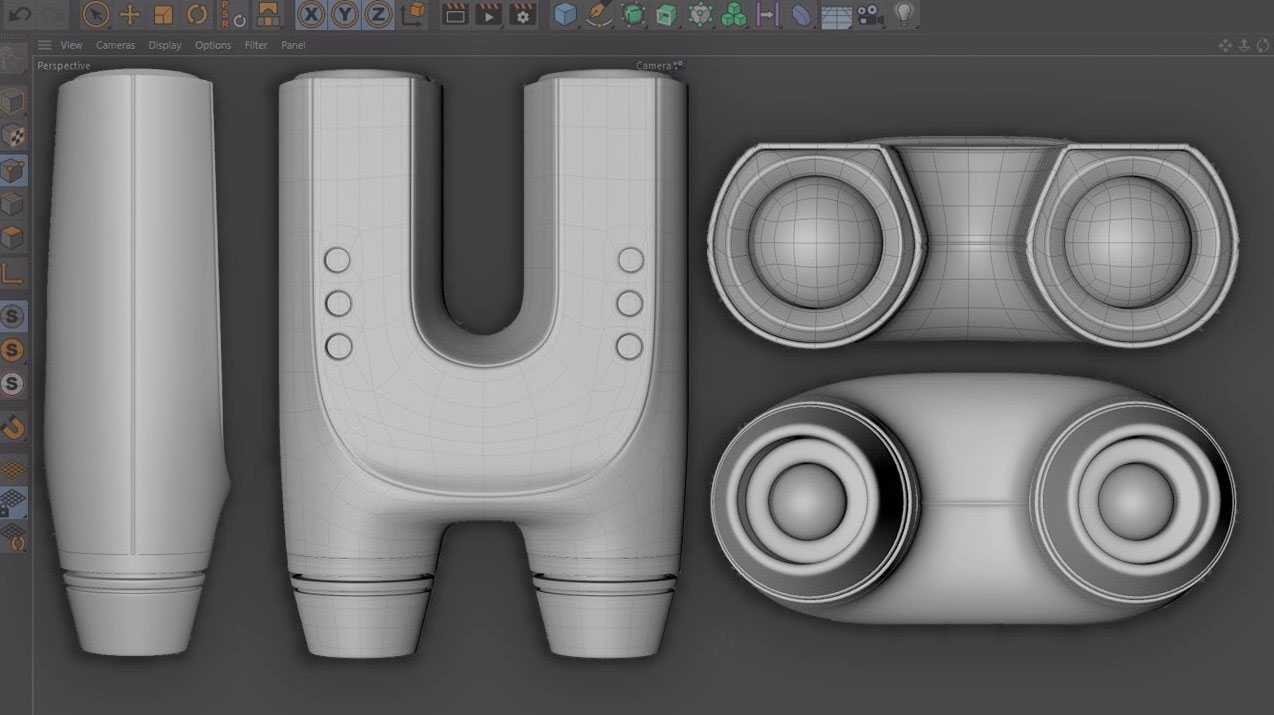Activate the Scale tool

(x=161, y=14)
